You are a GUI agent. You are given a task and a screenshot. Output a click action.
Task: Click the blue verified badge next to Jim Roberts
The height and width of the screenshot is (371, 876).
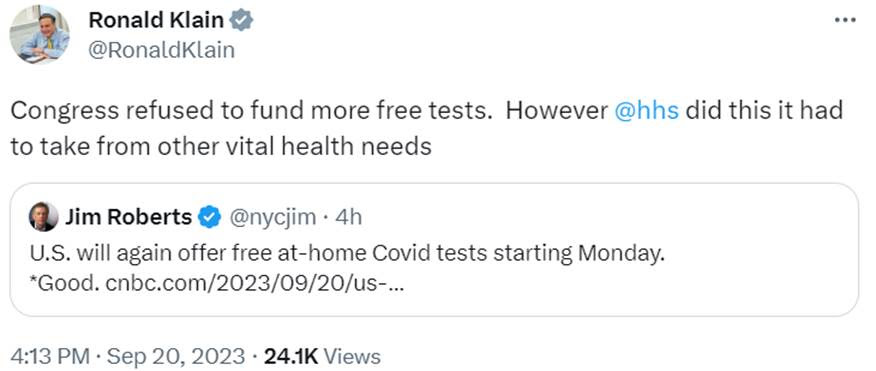point(210,217)
